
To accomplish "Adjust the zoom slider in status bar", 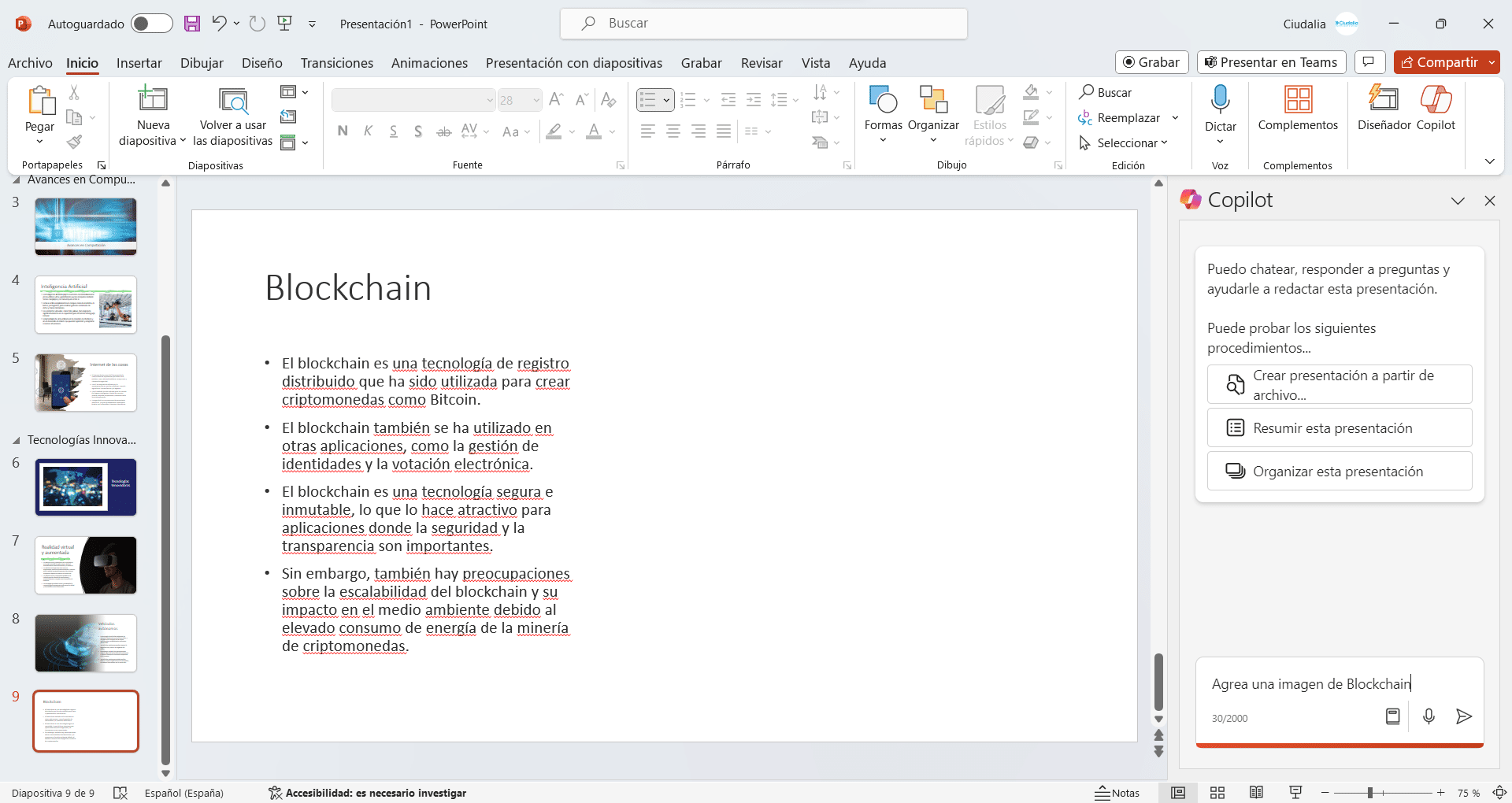I will click(1370, 793).
